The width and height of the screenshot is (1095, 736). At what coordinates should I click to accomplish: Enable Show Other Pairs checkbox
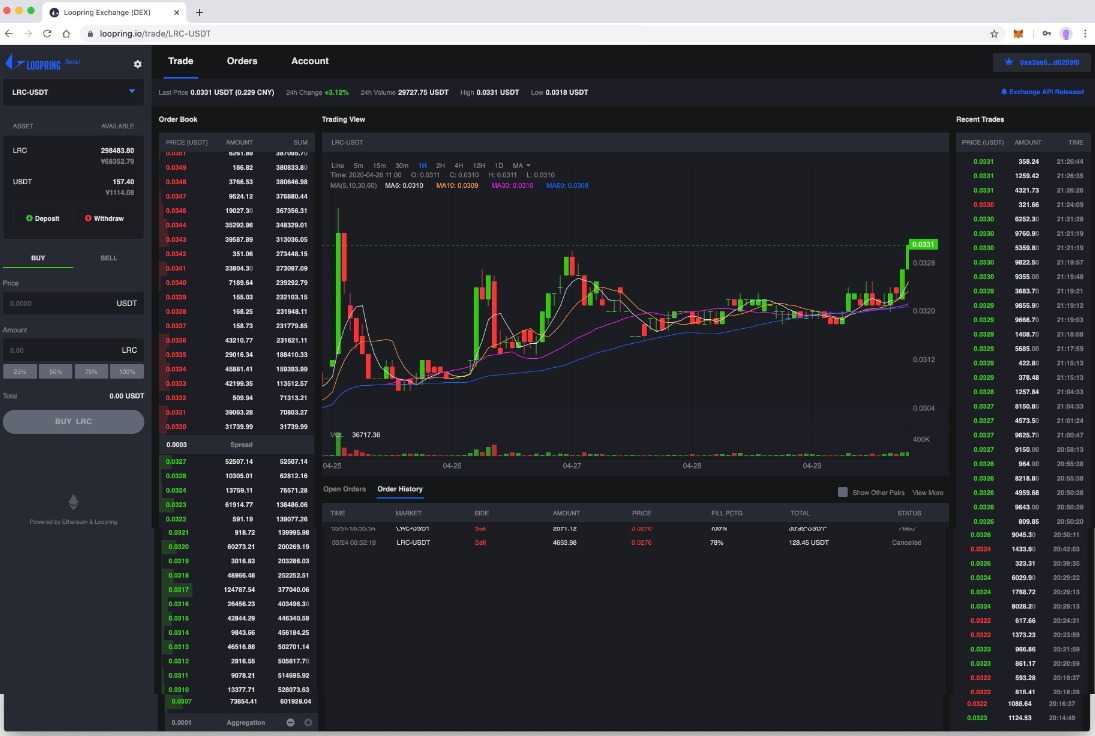pyautogui.click(x=843, y=492)
